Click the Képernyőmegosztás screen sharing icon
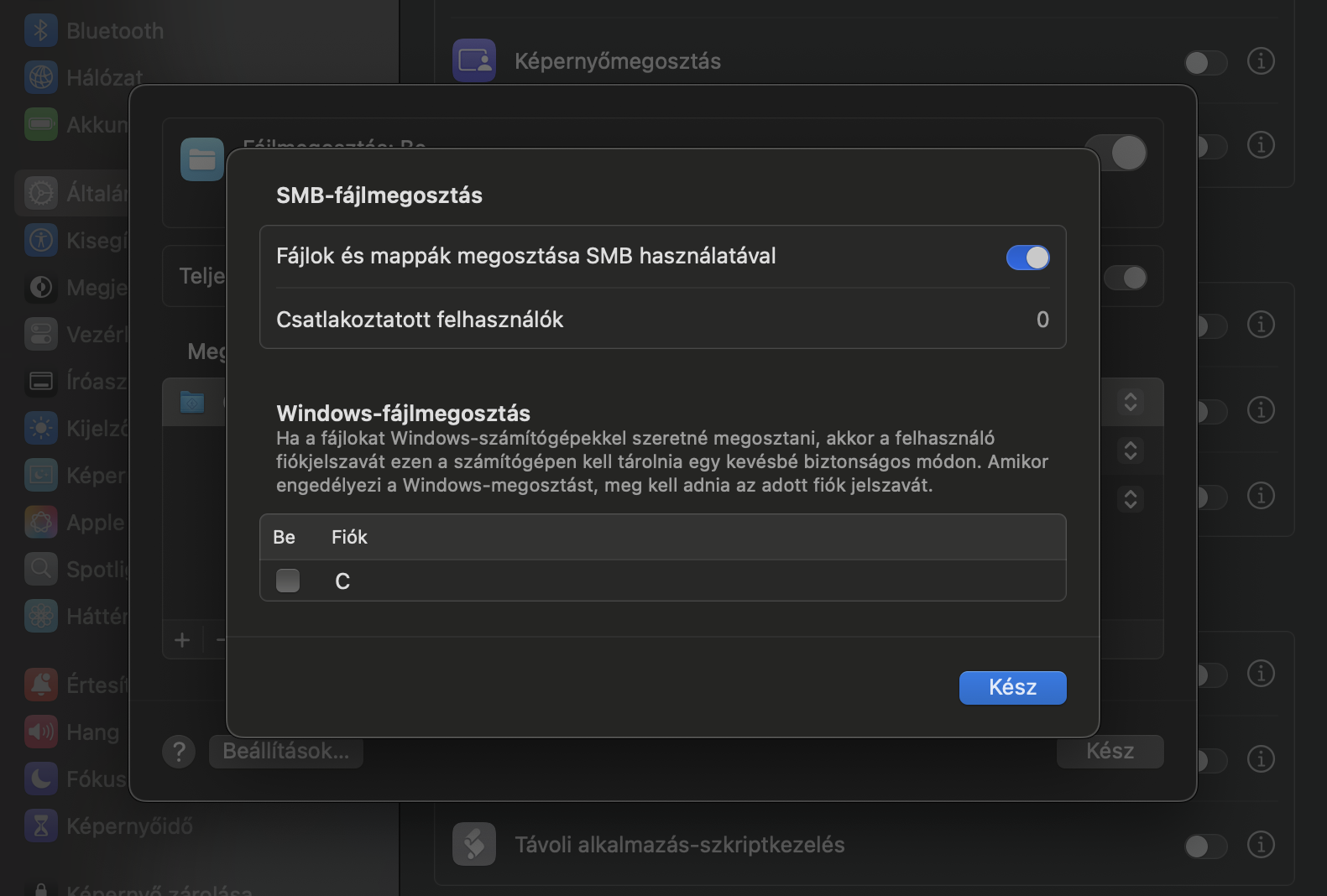This screenshot has height=896, width=1327. click(x=474, y=60)
